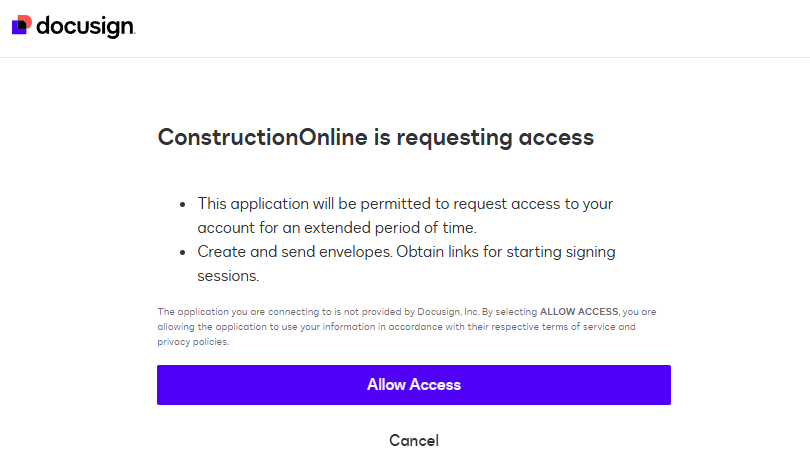810x462 pixels.
Task: Cancel the access request
Action: tap(413, 440)
